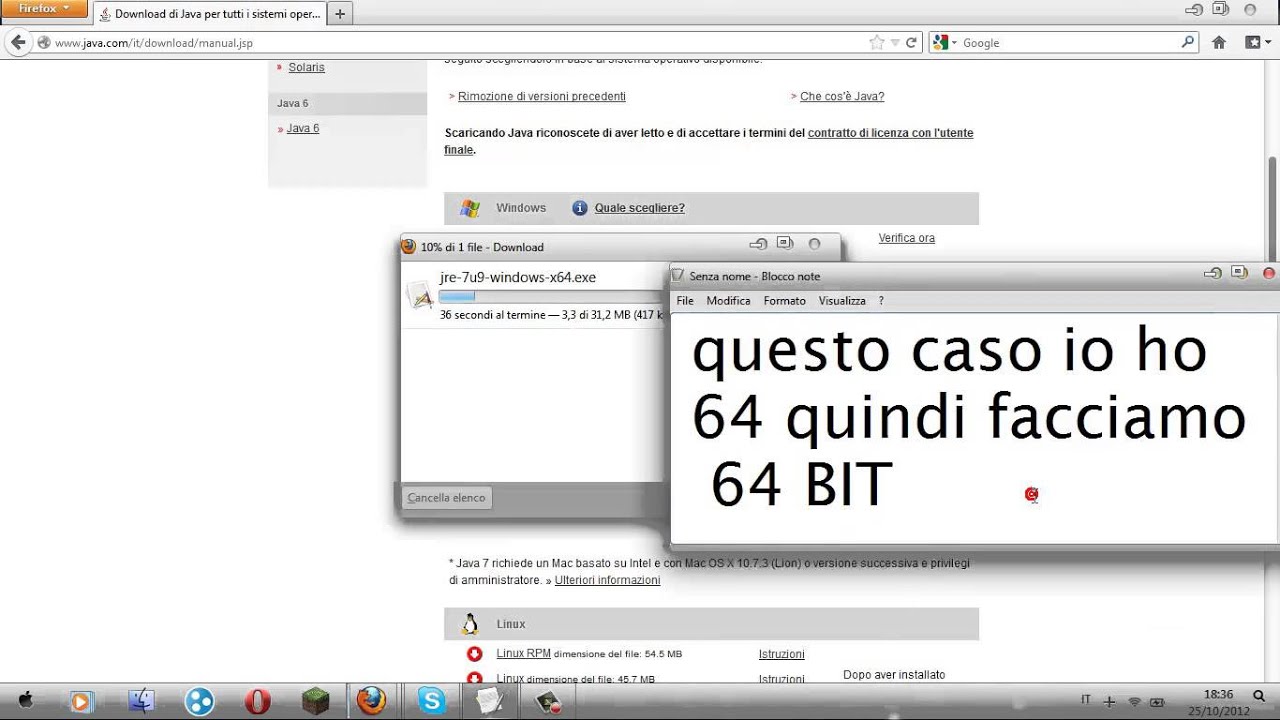
Task: Launch Opera from the taskbar
Action: click(258, 701)
